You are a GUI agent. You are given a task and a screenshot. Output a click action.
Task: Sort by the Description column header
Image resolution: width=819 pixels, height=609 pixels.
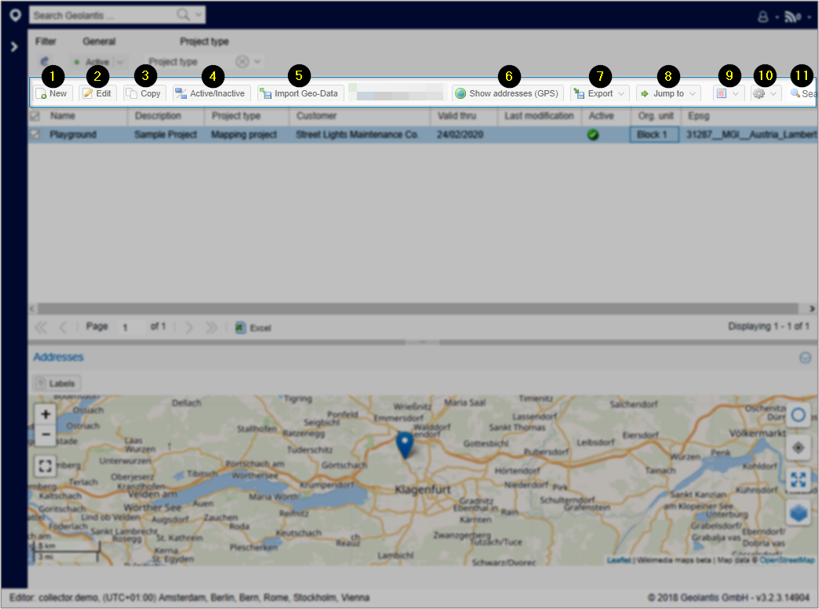tap(158, 115)
